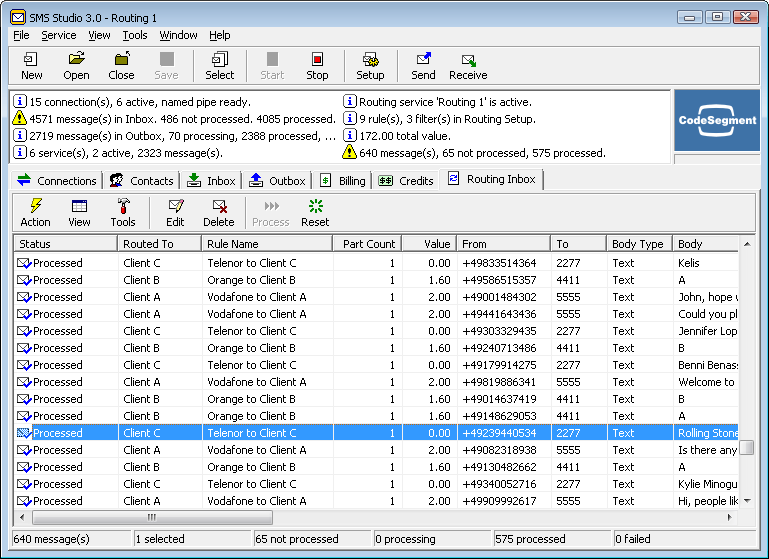Open the Service menu

[x=58, y=35]
